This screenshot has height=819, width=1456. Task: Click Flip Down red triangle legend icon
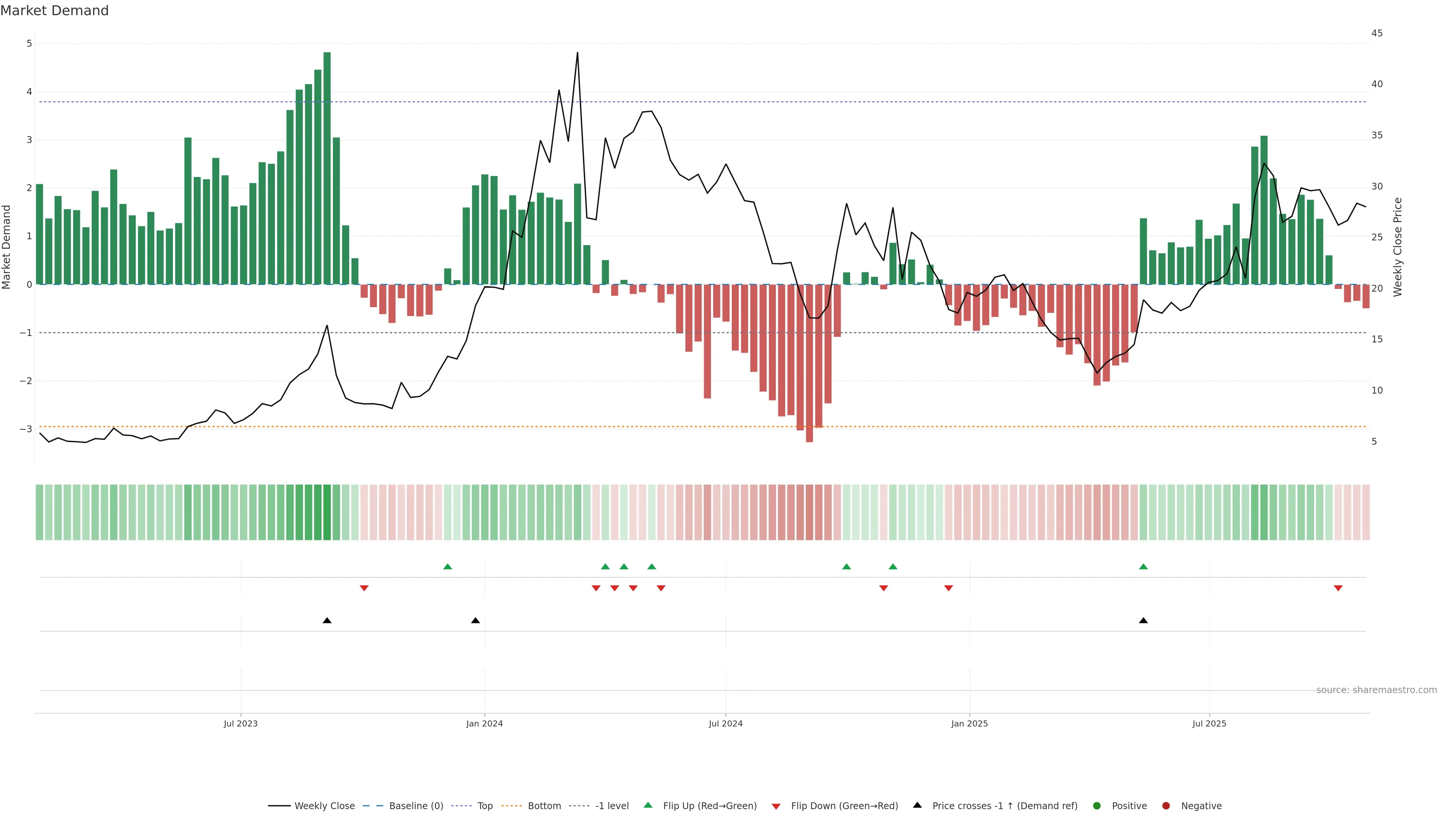coord(776,806)
